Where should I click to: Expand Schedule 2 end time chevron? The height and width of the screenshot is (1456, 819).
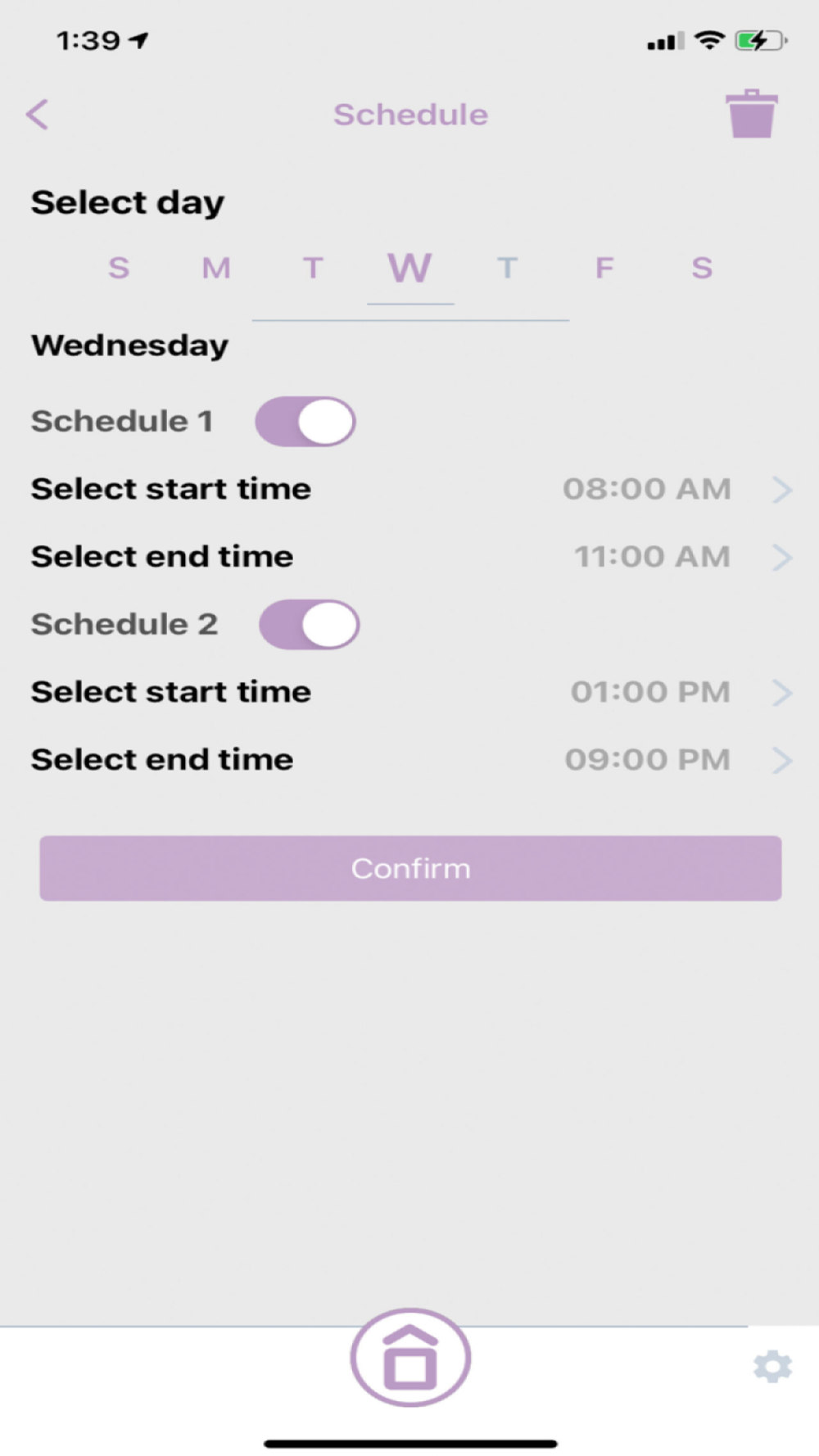click(782, 761)
